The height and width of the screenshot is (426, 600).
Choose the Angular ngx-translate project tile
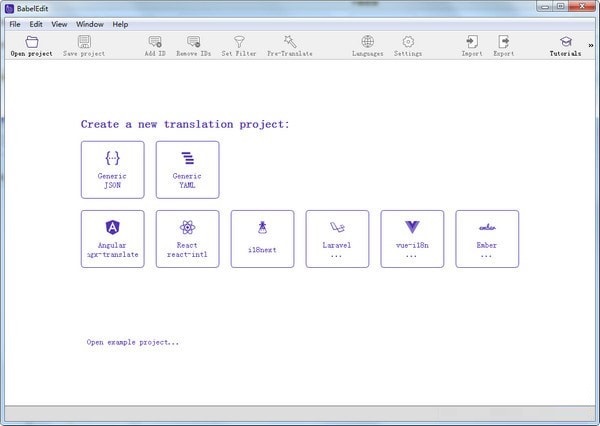[x=112, y=238]
